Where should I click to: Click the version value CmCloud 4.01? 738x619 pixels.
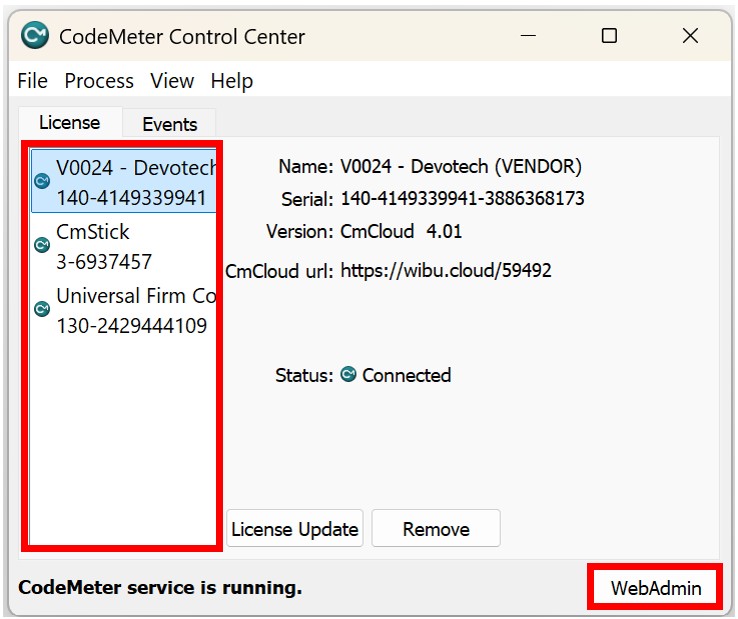pos(401,231)
